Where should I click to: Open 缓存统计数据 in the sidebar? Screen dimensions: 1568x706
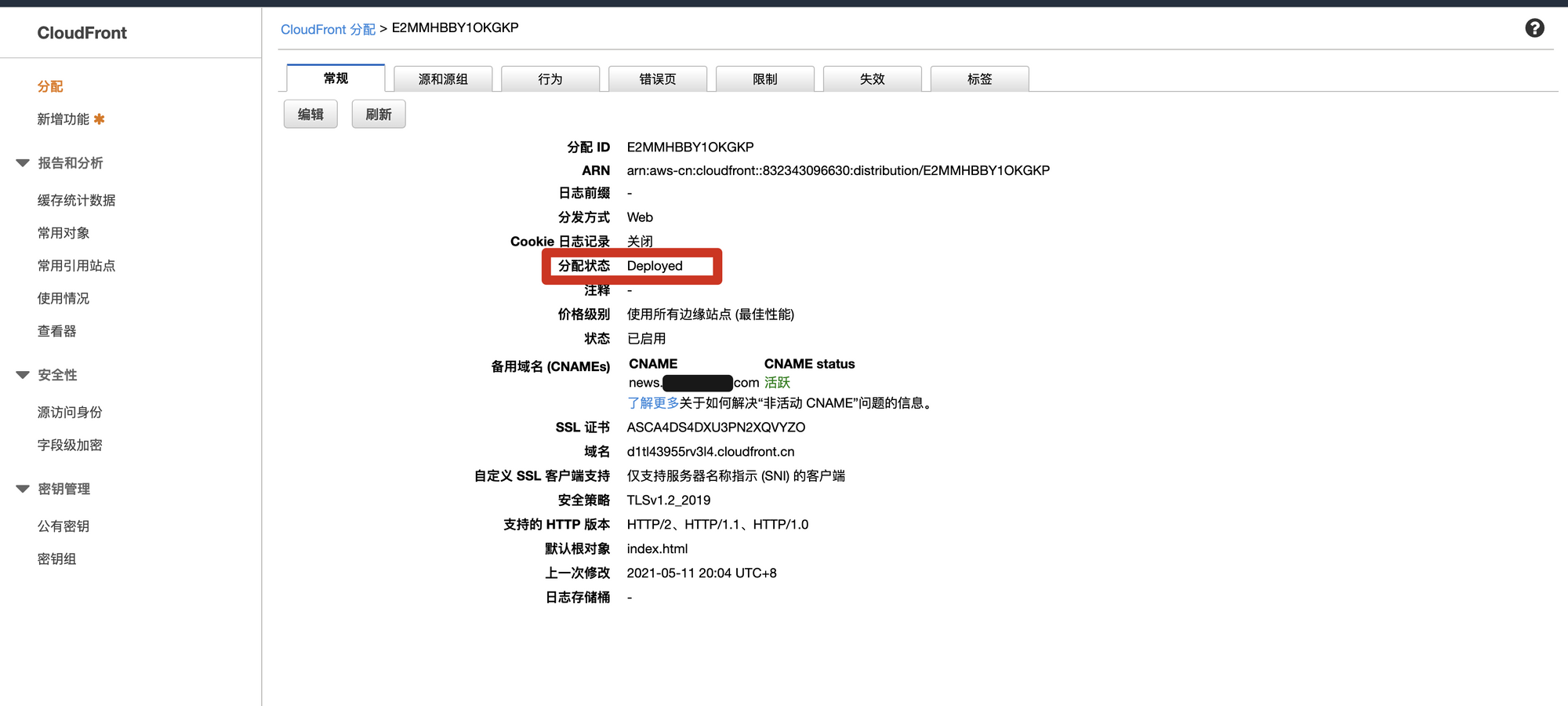point(76,201)
